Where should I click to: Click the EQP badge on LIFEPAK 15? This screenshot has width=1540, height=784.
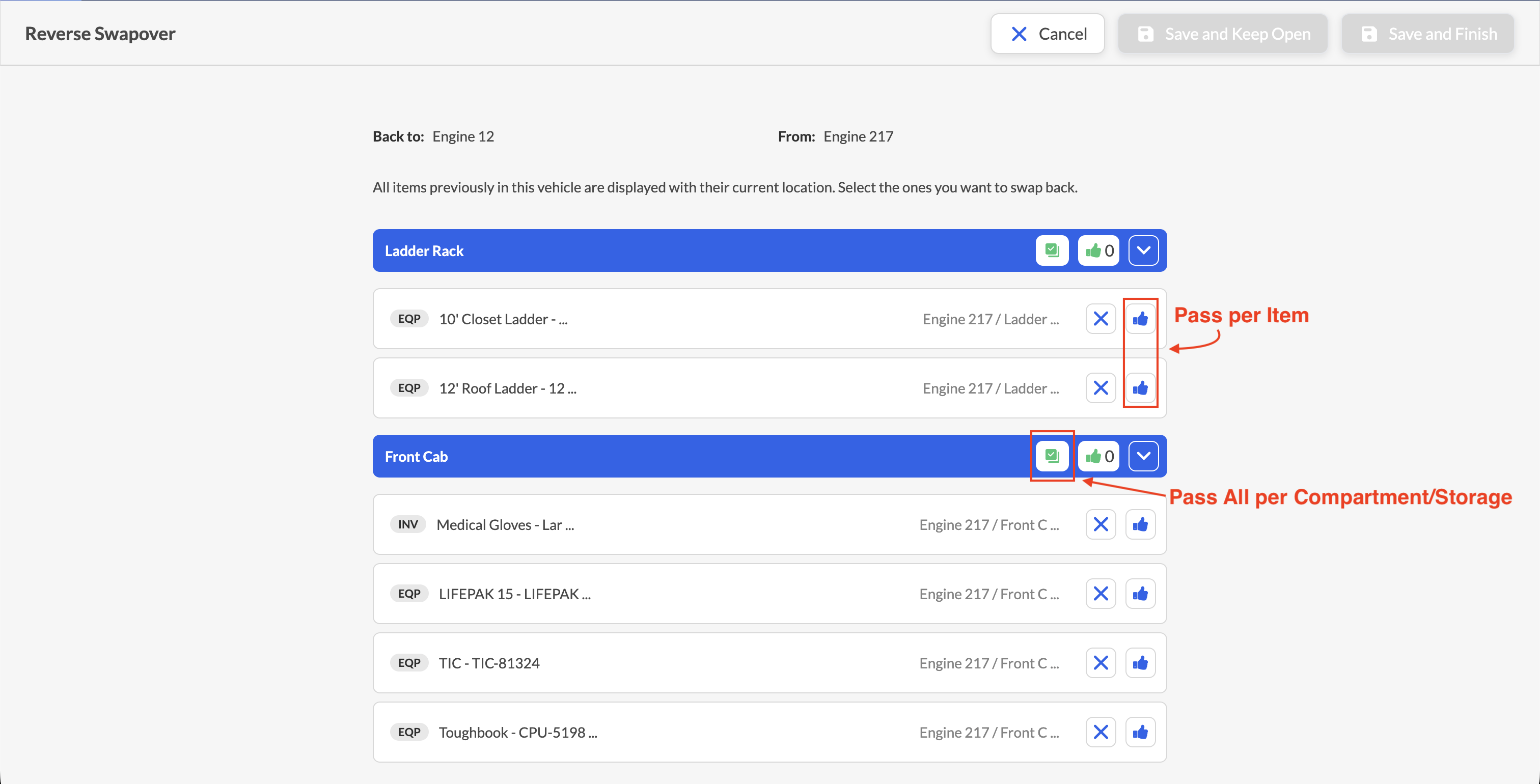point(409,594)
